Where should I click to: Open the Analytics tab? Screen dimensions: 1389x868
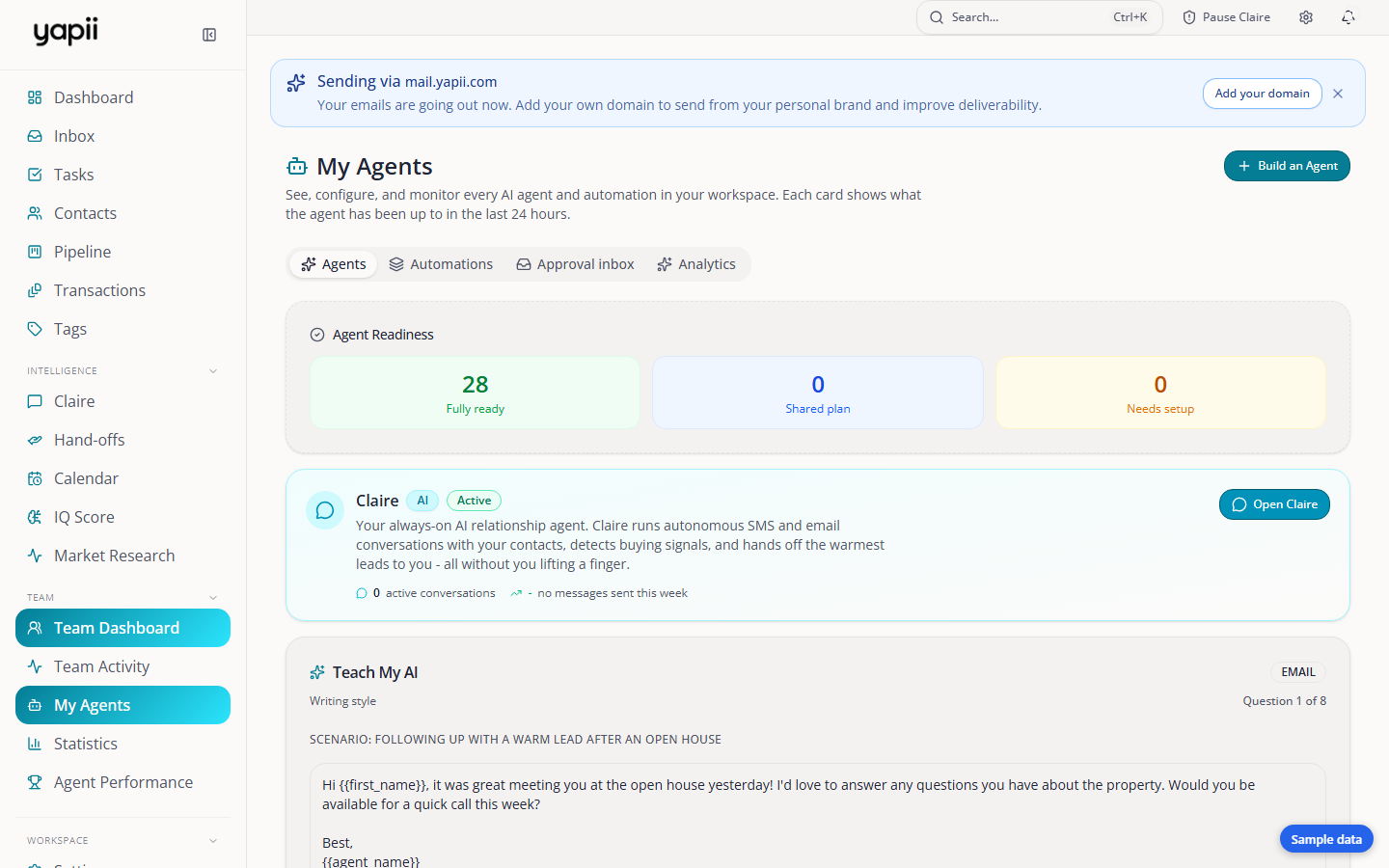[696, 264]
